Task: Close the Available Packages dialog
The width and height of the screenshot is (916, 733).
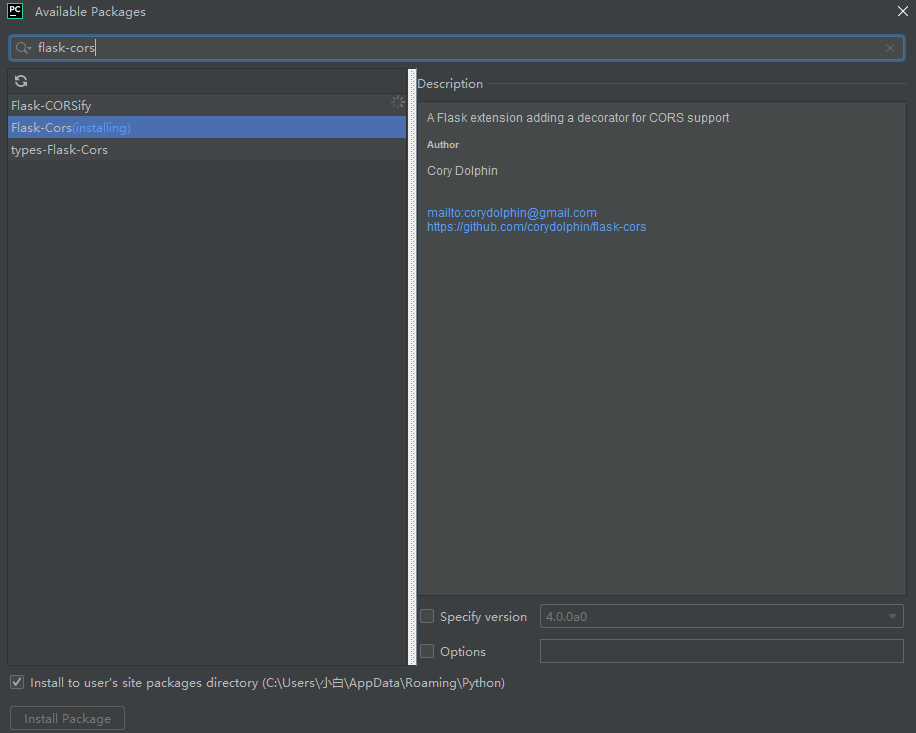Action: 902,11
